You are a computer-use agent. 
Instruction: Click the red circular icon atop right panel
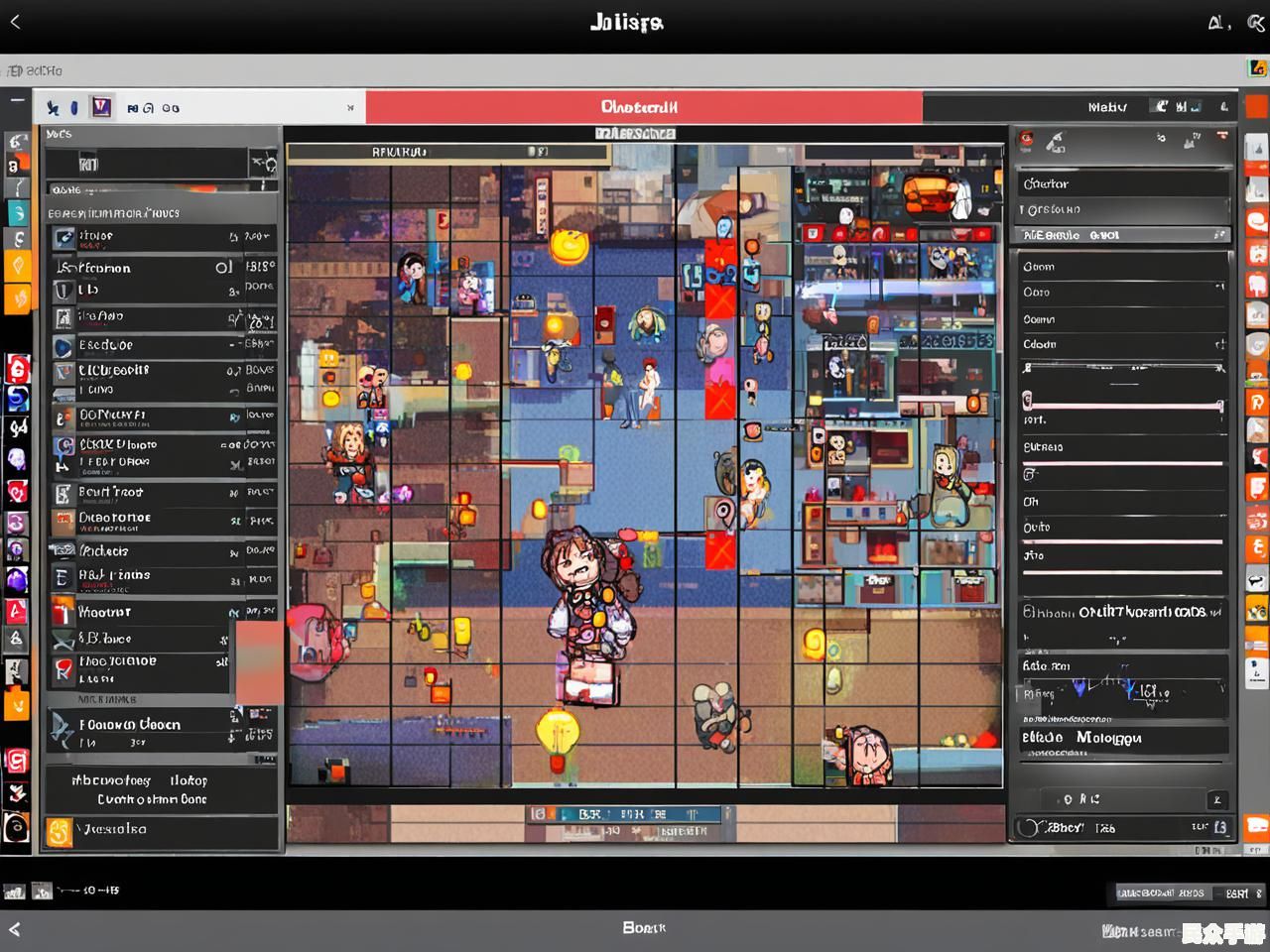1027,141
